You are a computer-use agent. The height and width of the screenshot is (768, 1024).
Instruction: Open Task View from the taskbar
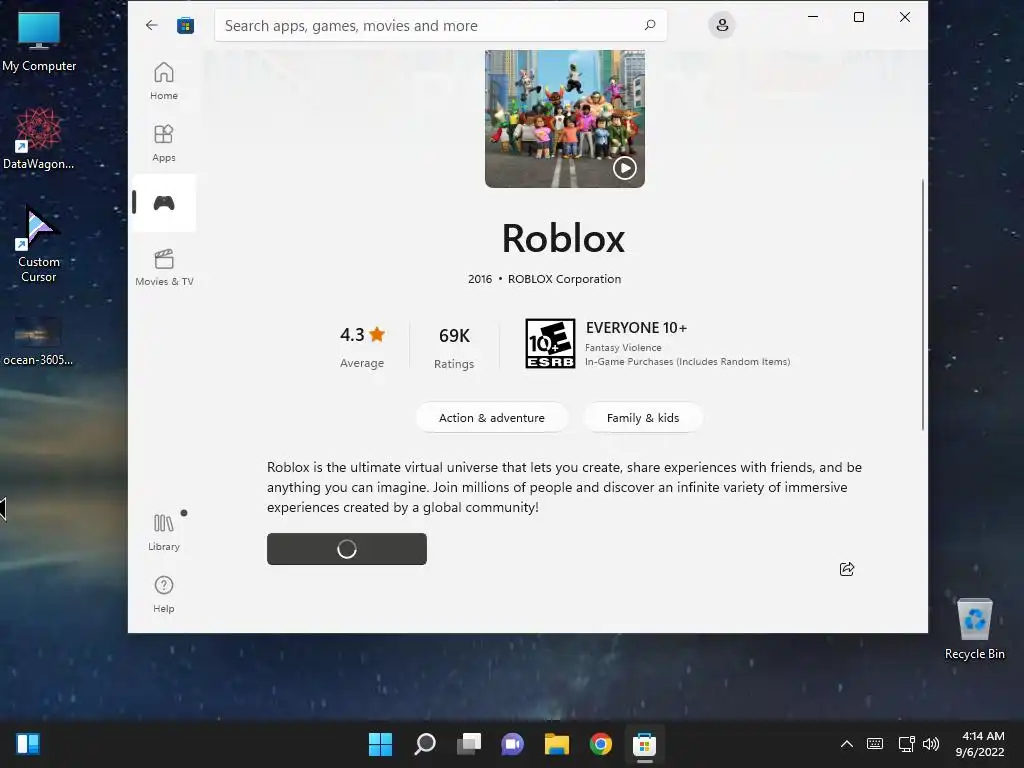pos(468,744)
